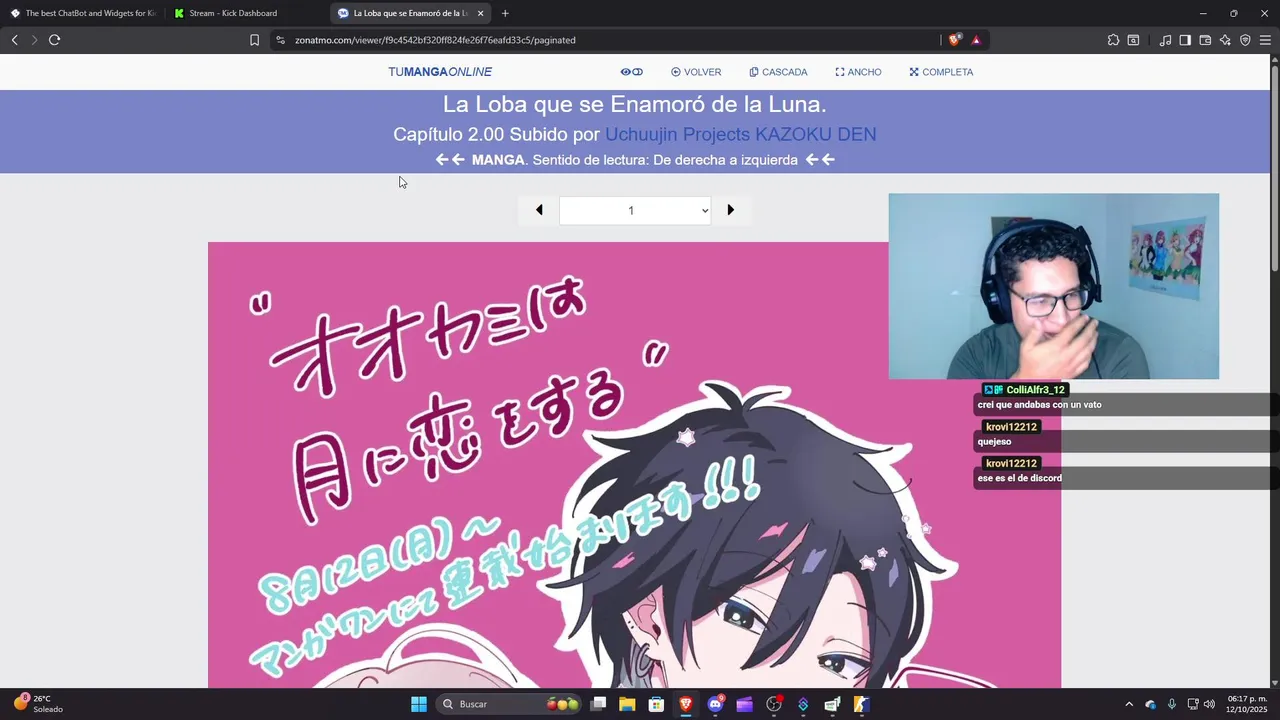Open the Counter-Strike taskbar icon

861,704
